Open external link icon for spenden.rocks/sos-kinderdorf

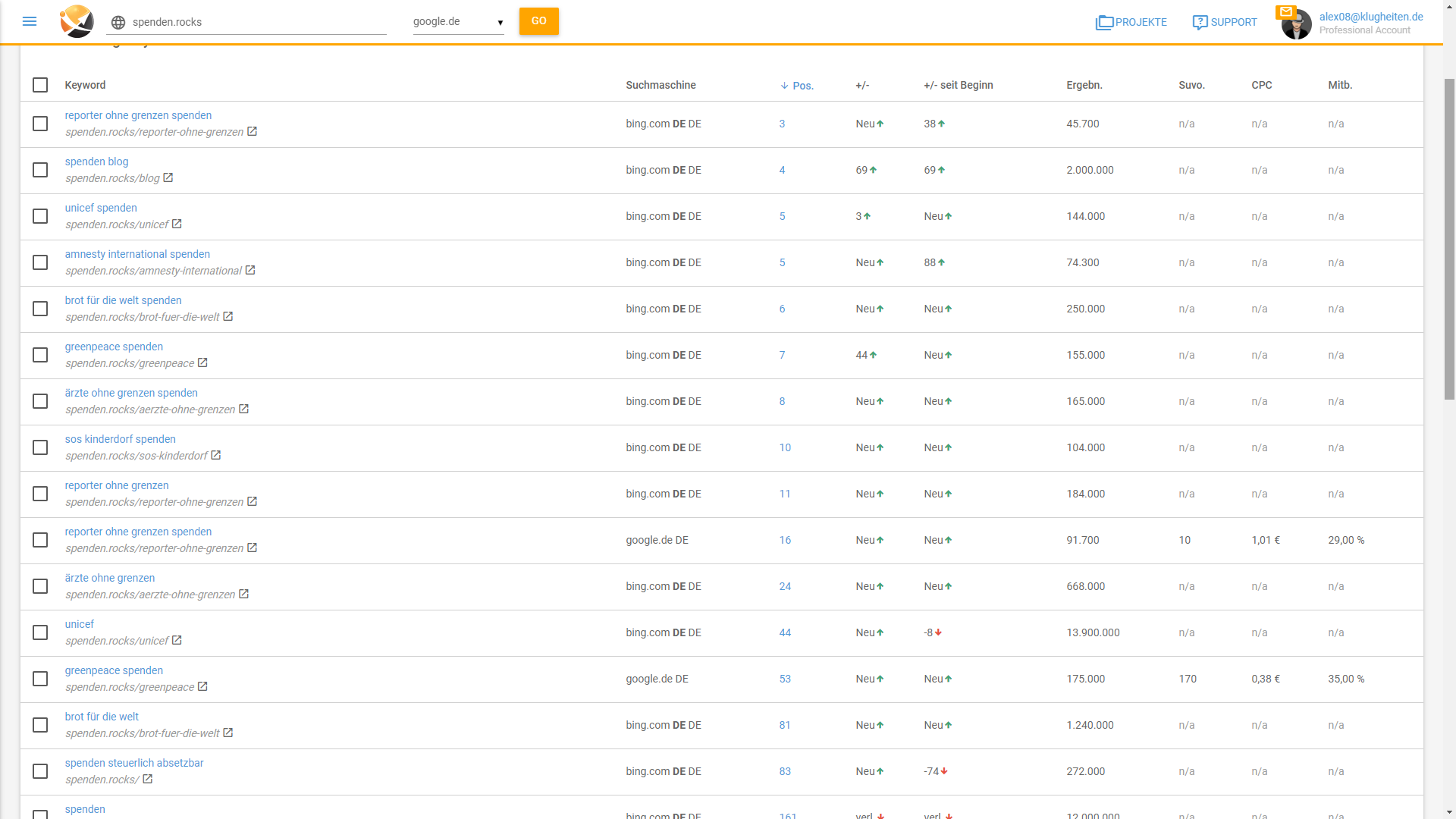click(x=216, y=455)
